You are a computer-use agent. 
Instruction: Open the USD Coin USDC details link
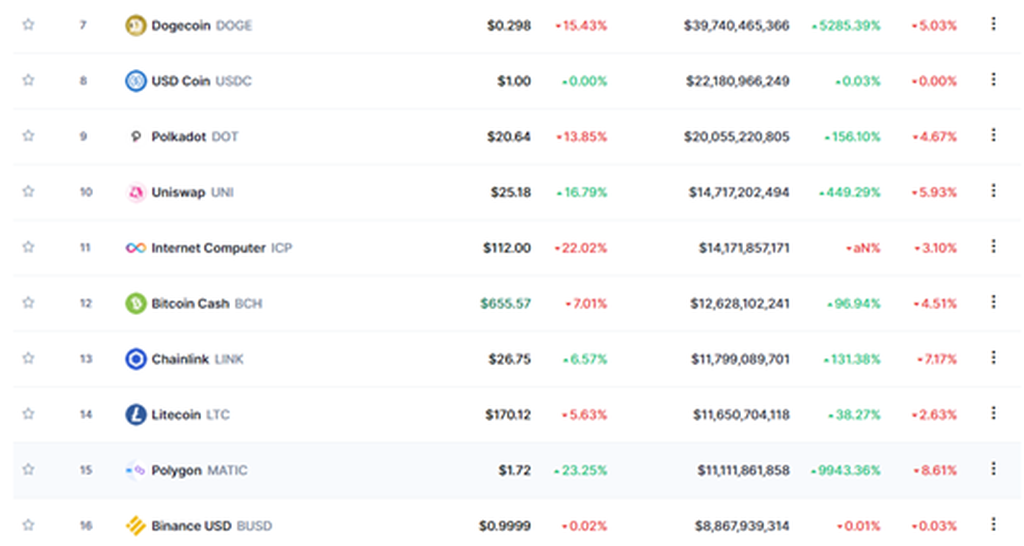(x=201, y=81)
